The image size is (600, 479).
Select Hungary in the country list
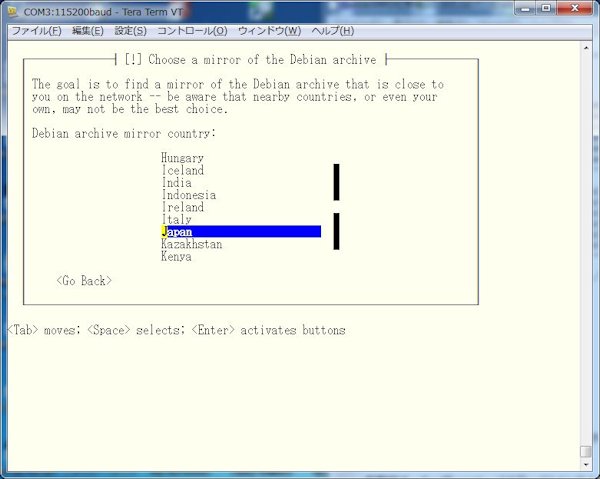pos(182,158)
